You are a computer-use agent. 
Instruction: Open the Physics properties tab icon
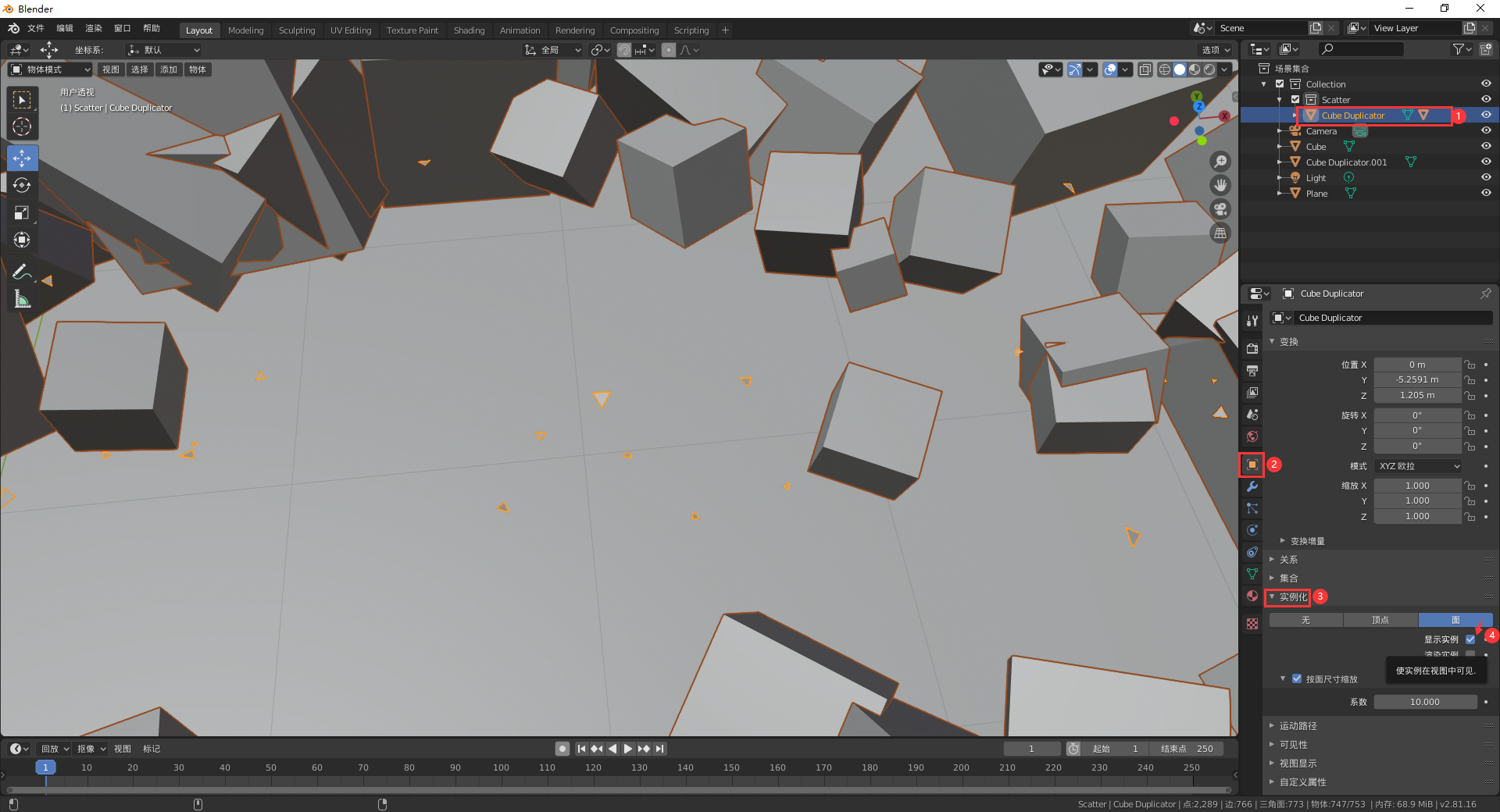pos(1252,530)
